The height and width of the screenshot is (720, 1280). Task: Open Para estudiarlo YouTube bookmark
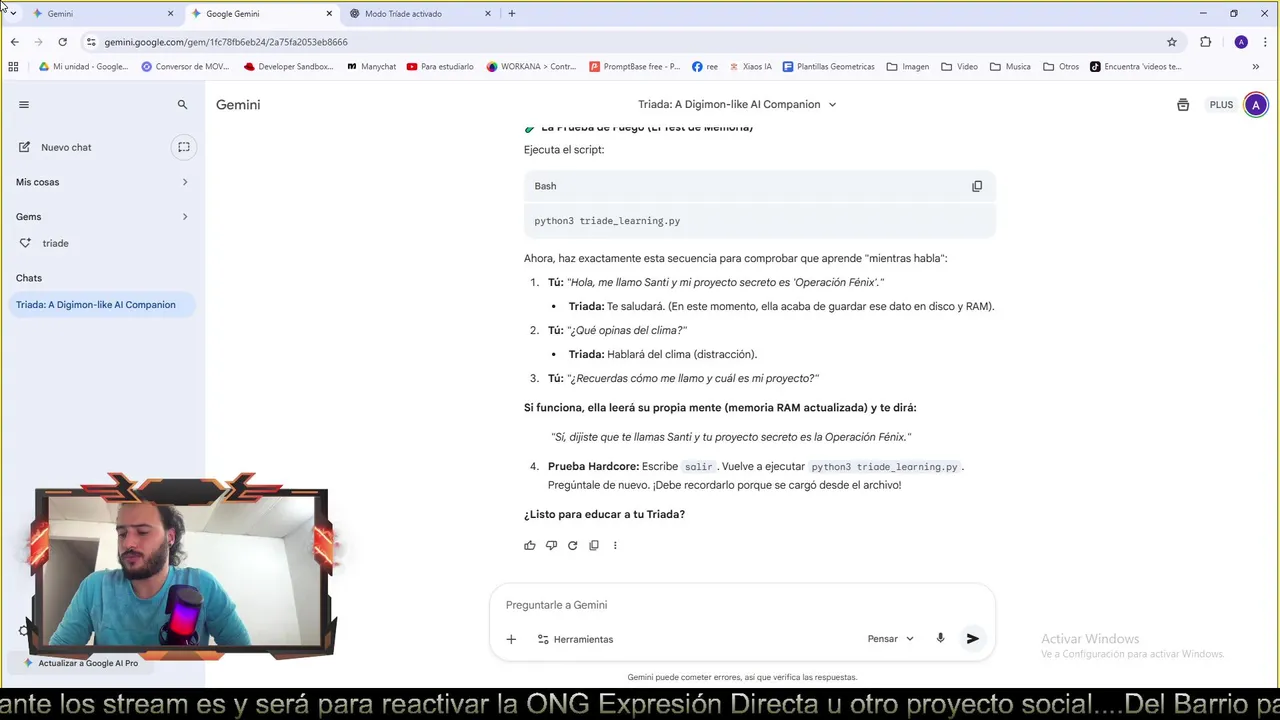(440, 67)
